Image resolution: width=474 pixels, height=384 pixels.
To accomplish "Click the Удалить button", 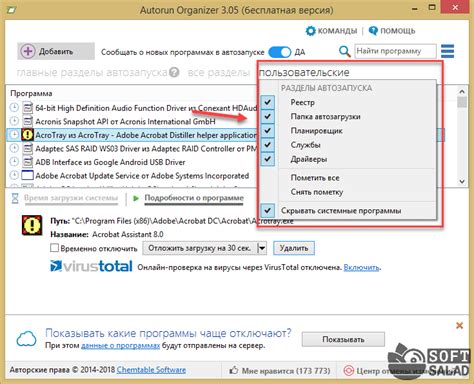I will 294,248.
